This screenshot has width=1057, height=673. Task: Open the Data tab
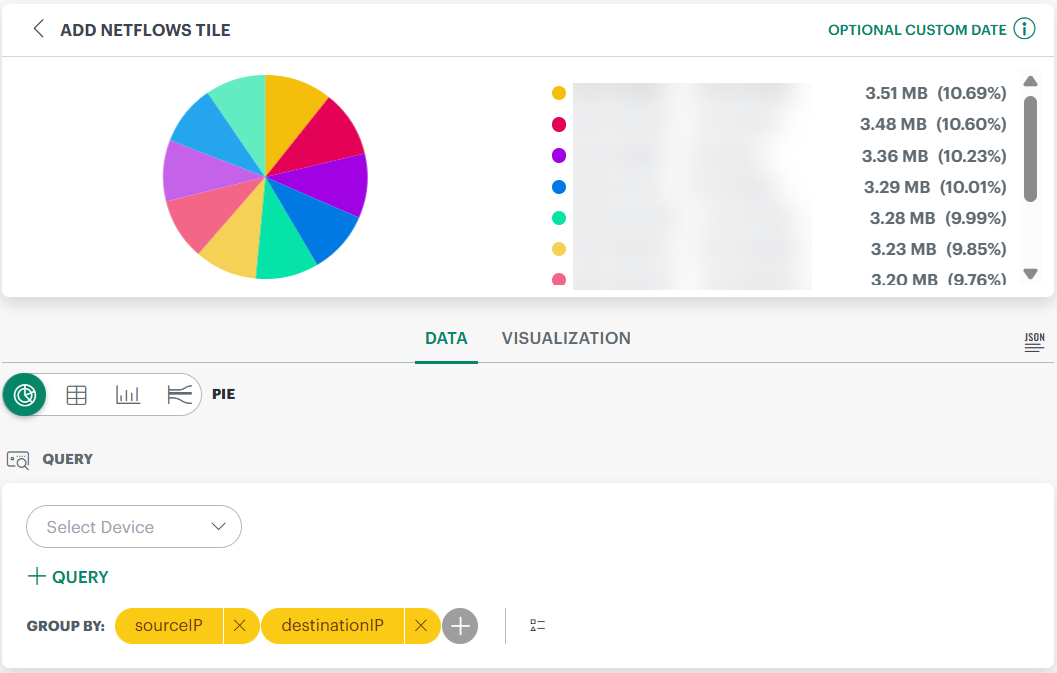coord(446,338)
